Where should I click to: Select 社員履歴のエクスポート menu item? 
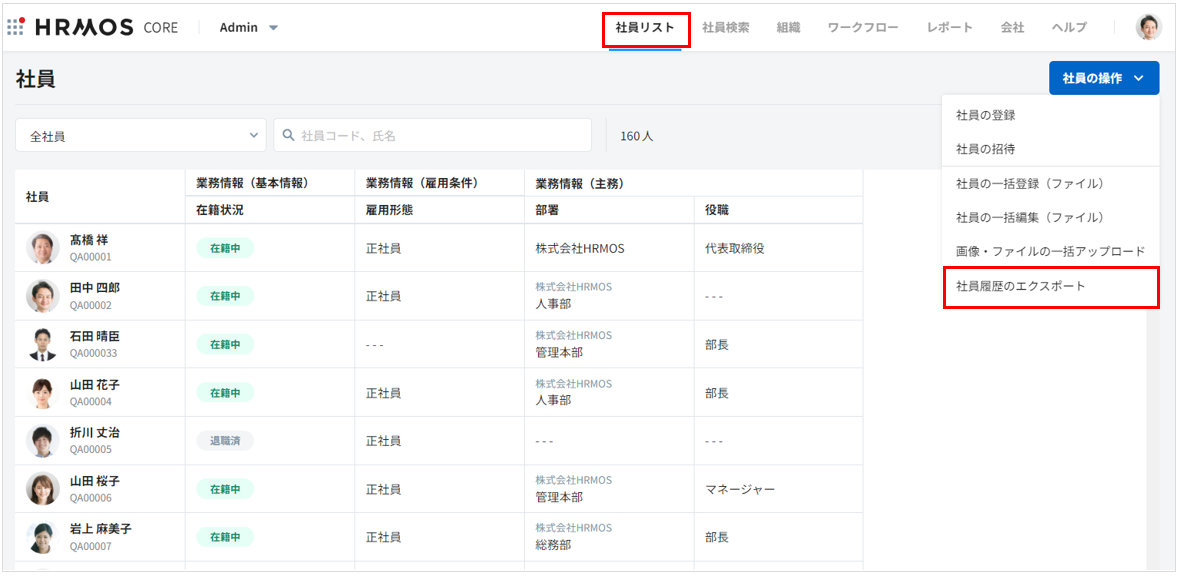tap(1021, 286)
